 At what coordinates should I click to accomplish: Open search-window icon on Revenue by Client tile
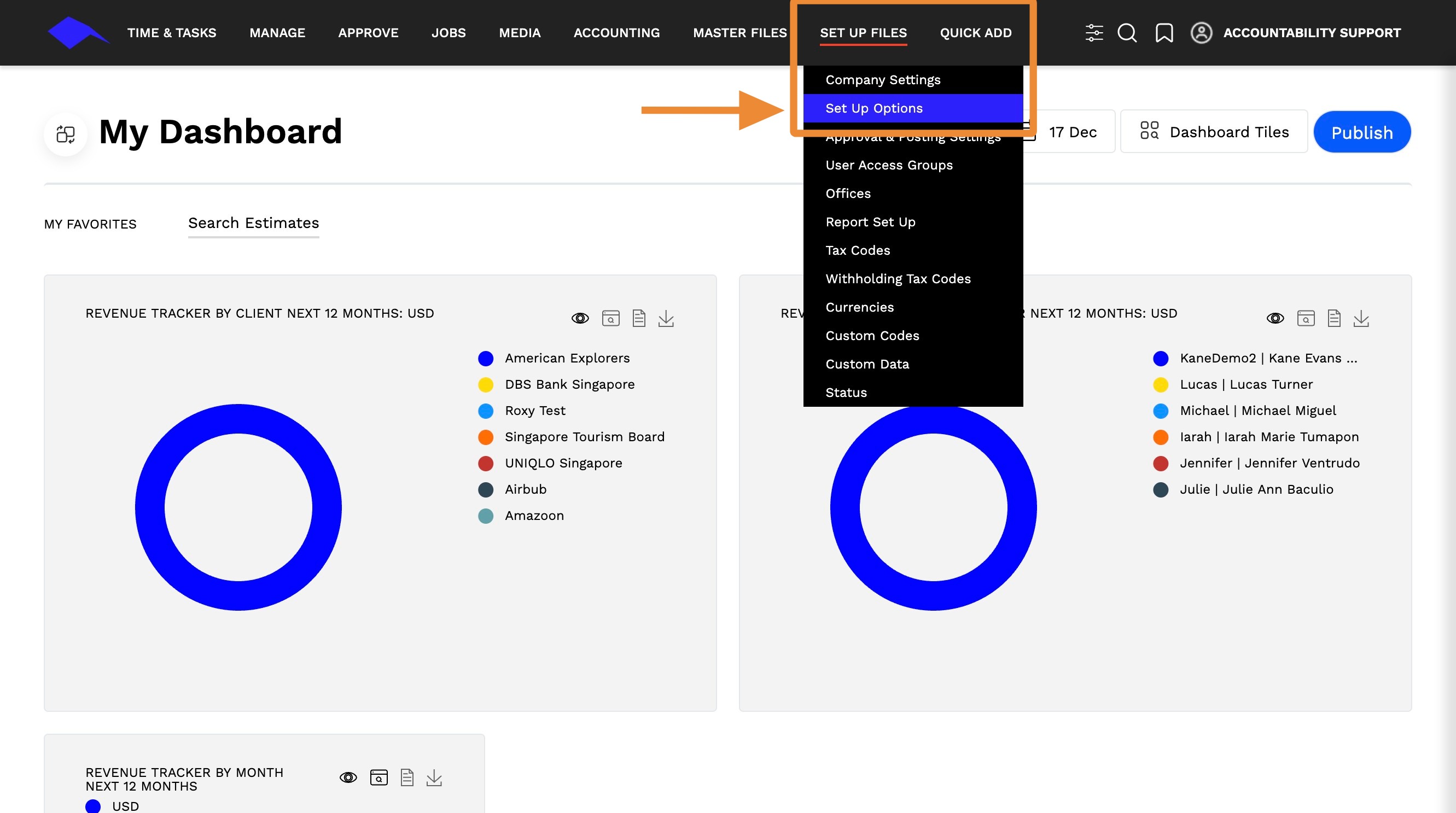610,318
